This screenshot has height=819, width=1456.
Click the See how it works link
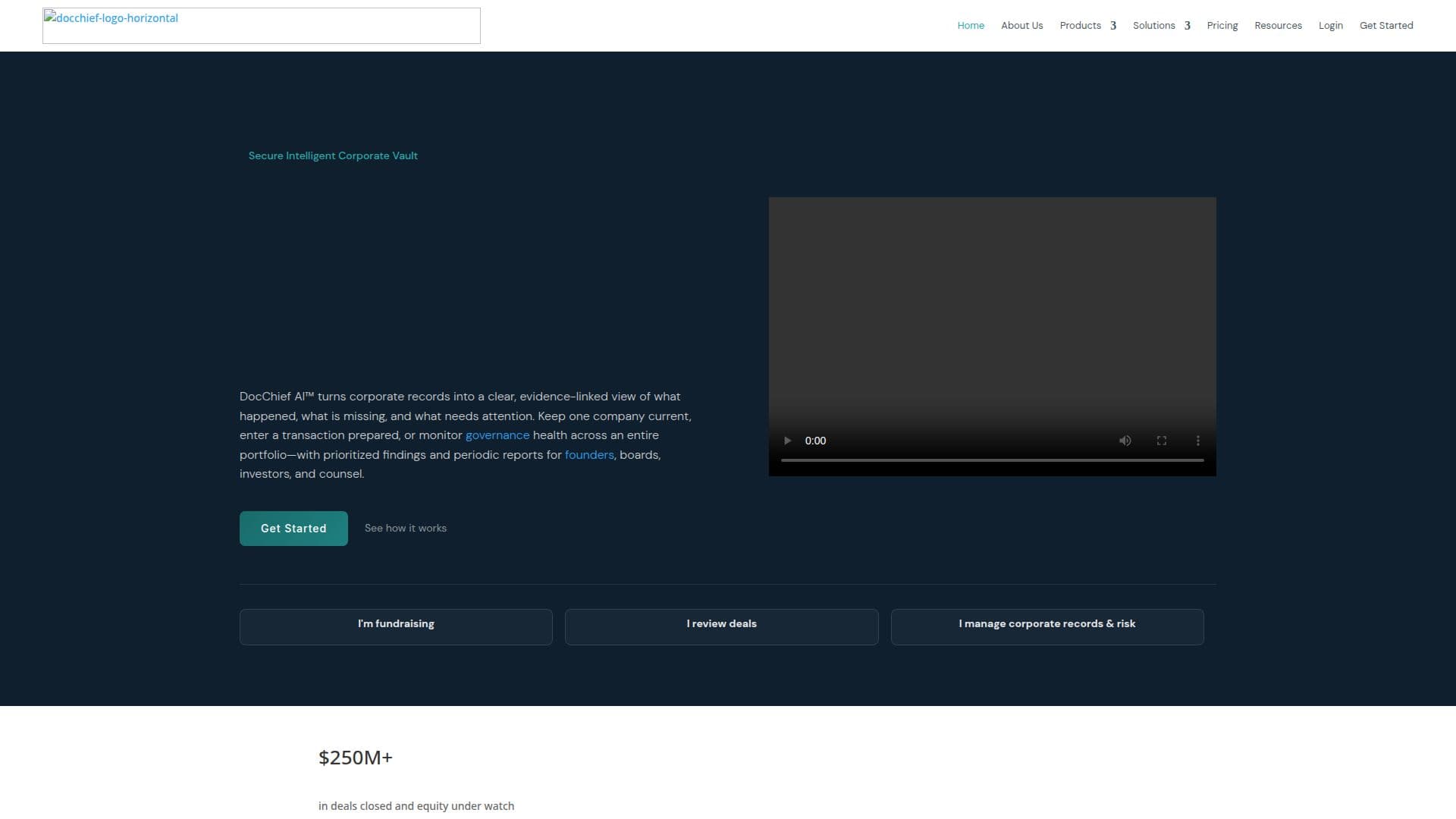(x=406, y=529)
